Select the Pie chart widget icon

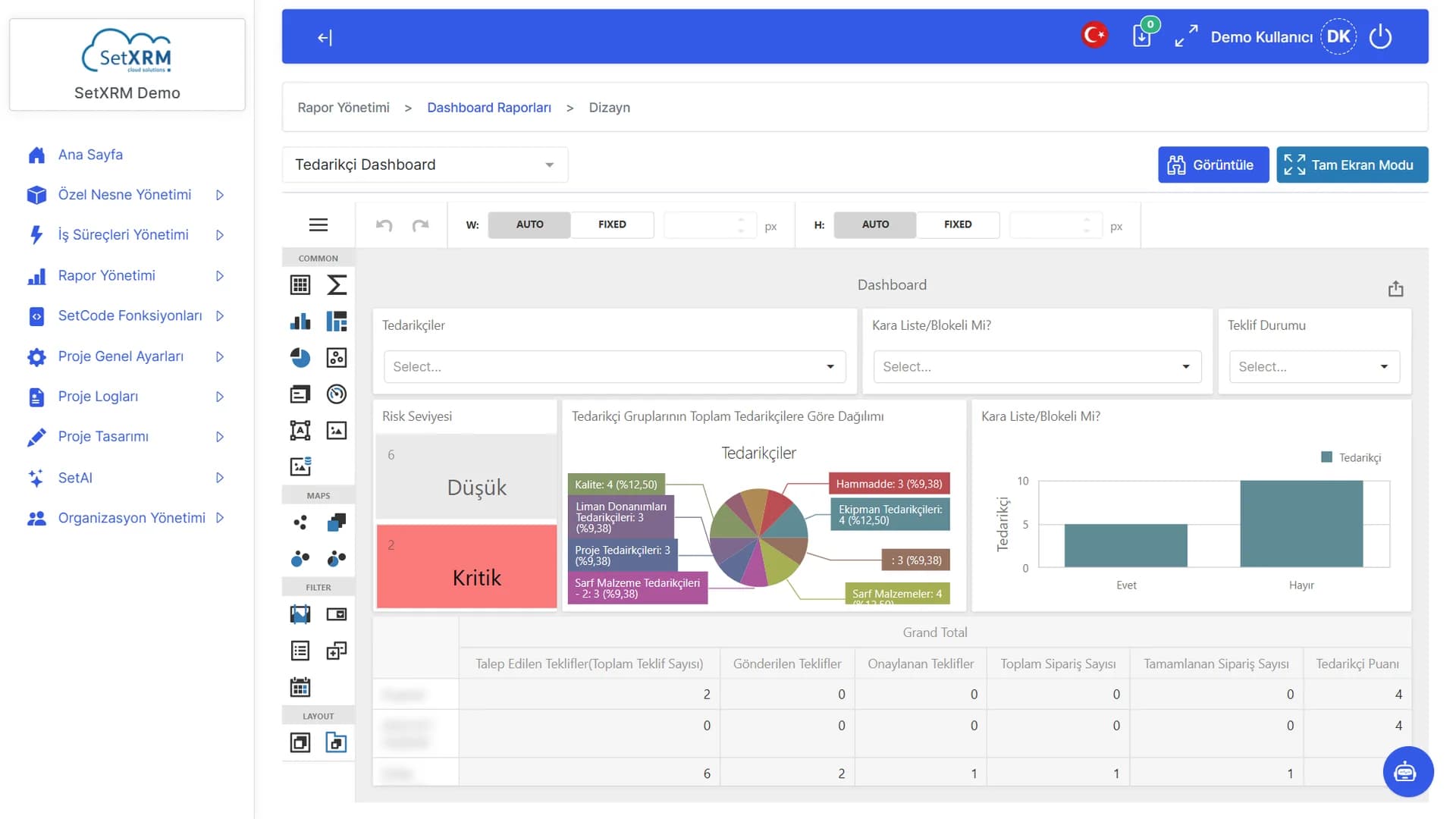[x=300, y=358]
